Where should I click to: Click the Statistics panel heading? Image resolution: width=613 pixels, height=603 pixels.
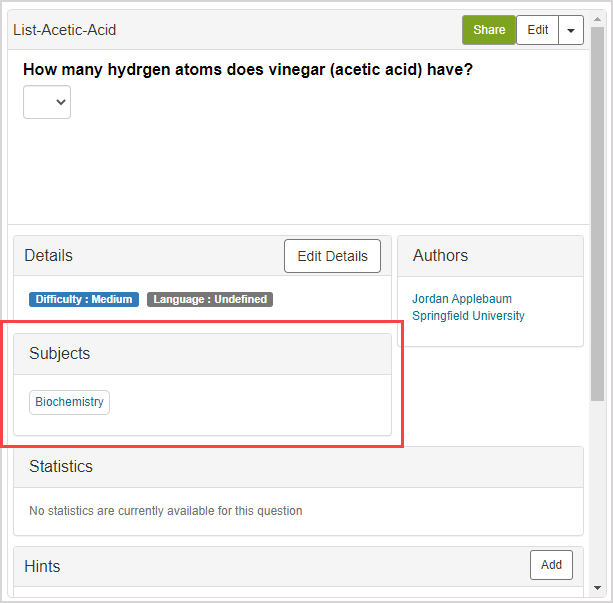coord(61,467)
